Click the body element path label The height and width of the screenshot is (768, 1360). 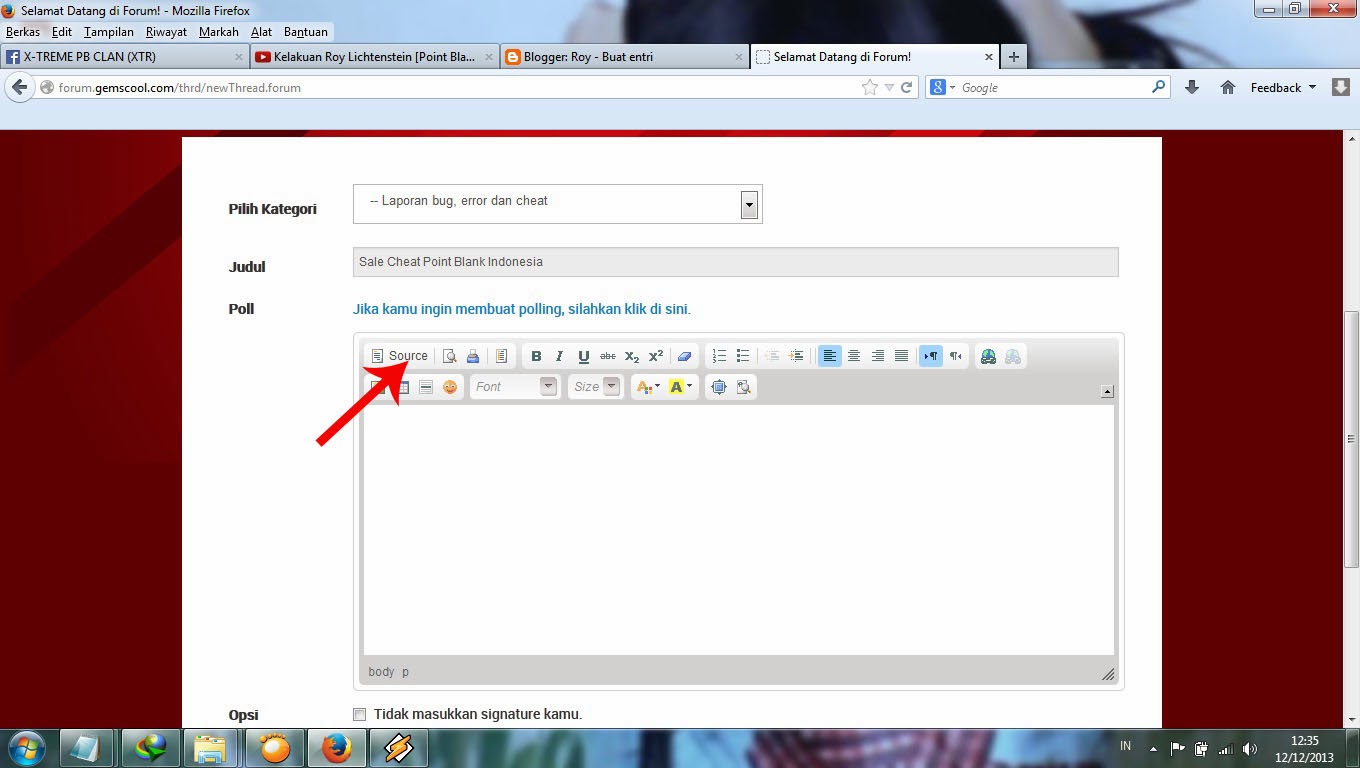381,672
